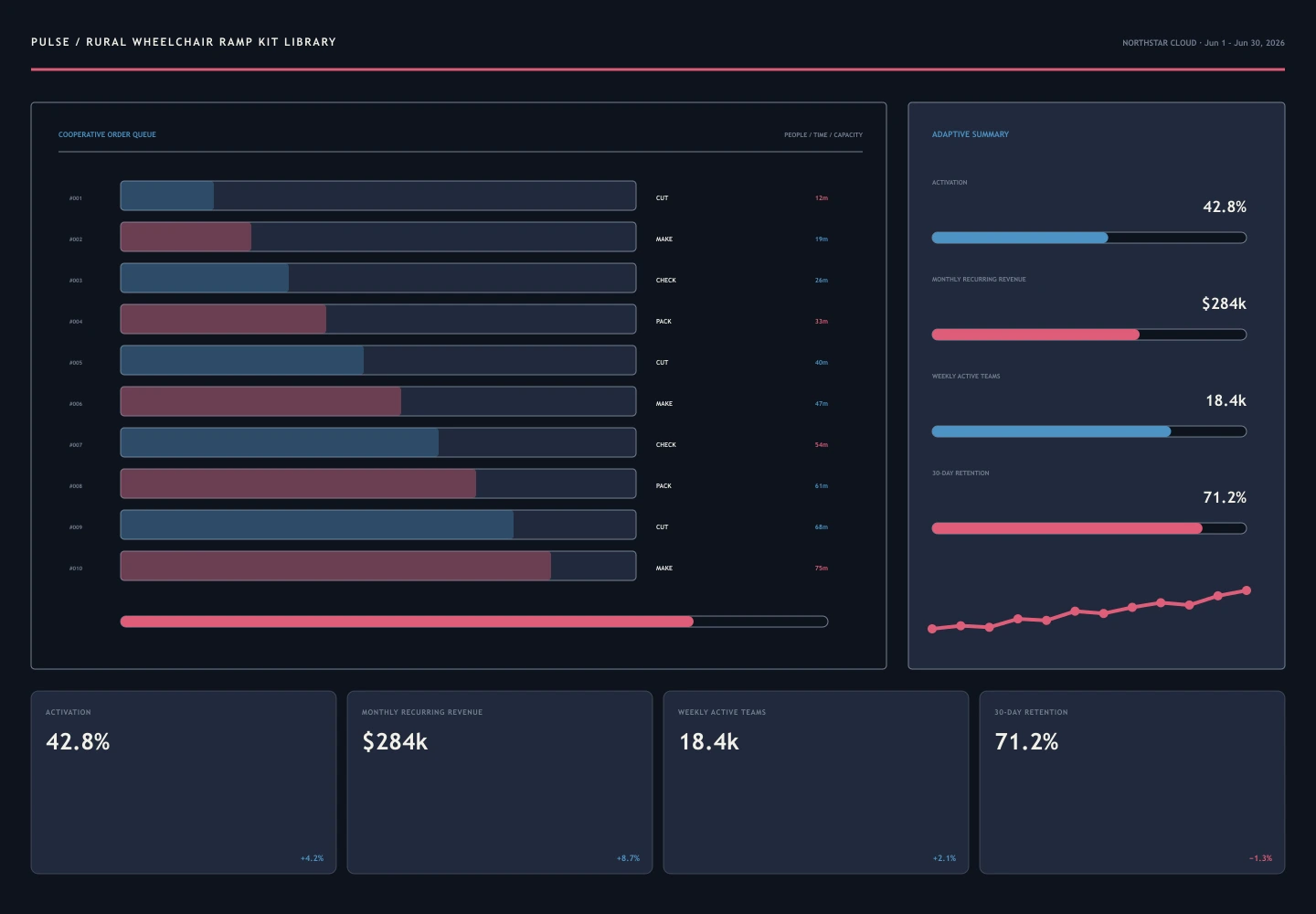Open the 30-Day Retention bottom card
The width and height of the screenshot is (1316, 914).
(x=1132, y=782)
